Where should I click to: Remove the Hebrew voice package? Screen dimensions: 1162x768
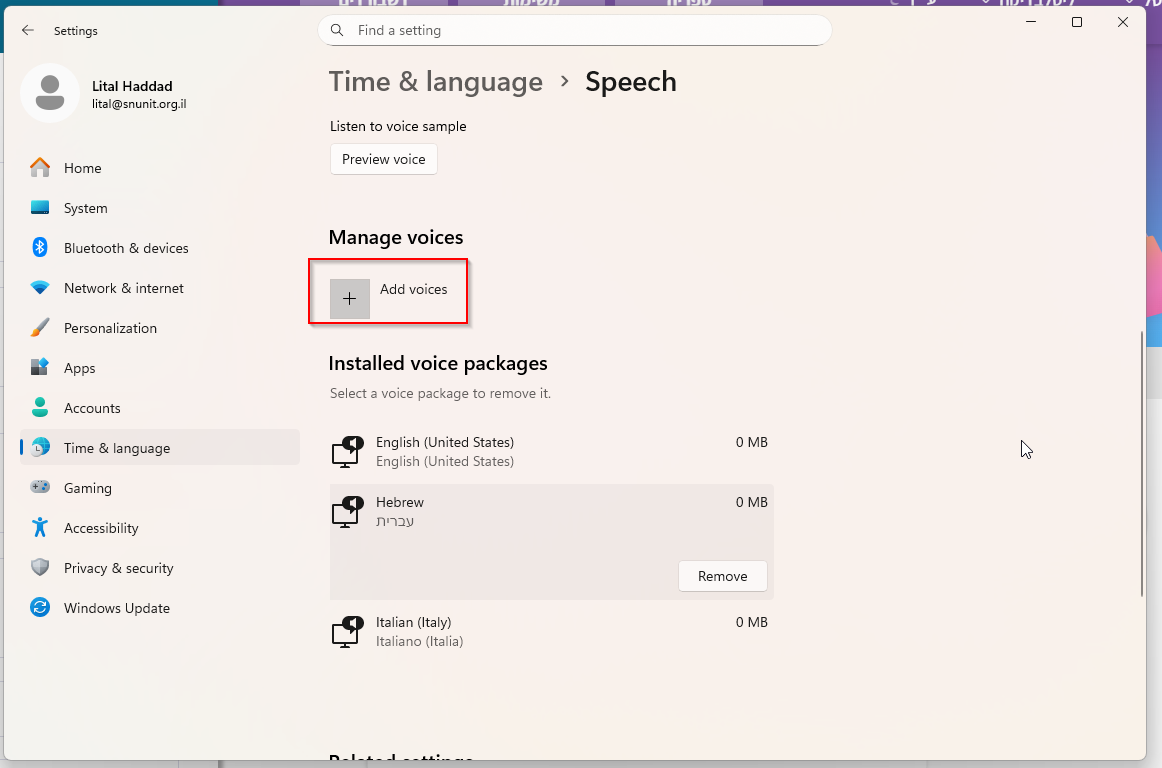click(x=723, y=576)
